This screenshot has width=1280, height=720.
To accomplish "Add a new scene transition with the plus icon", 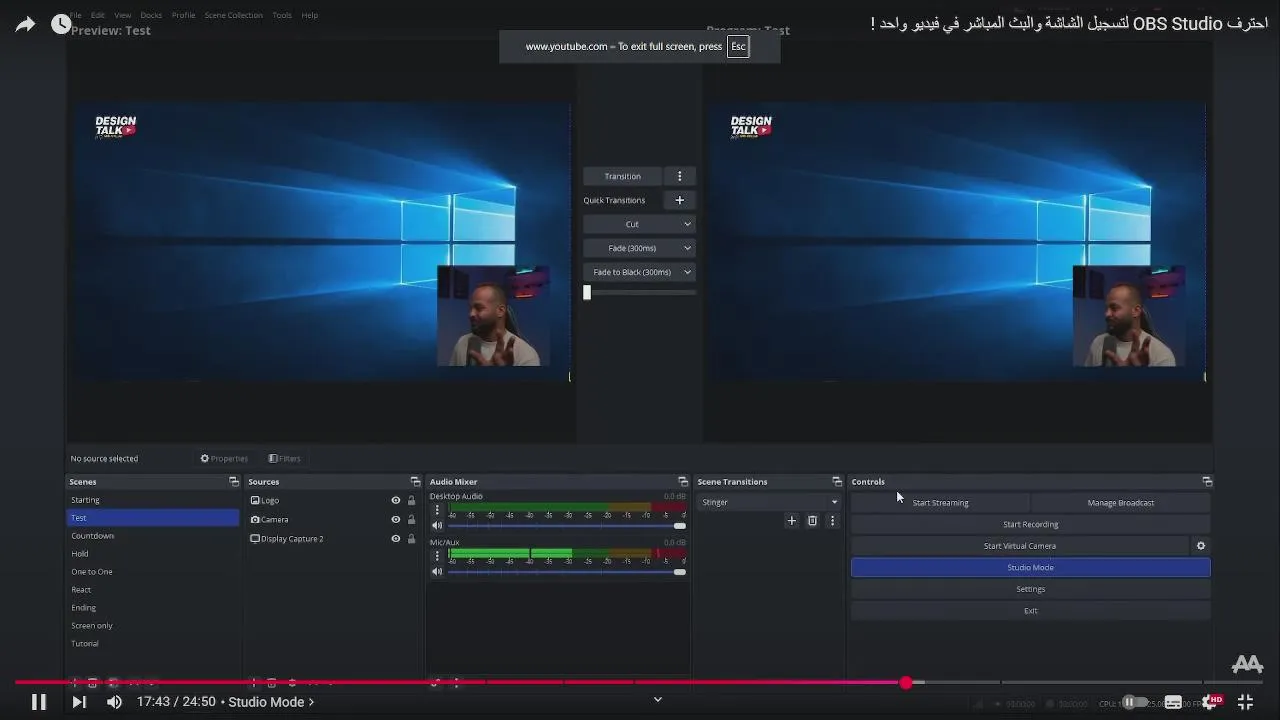I will point(792,521).
